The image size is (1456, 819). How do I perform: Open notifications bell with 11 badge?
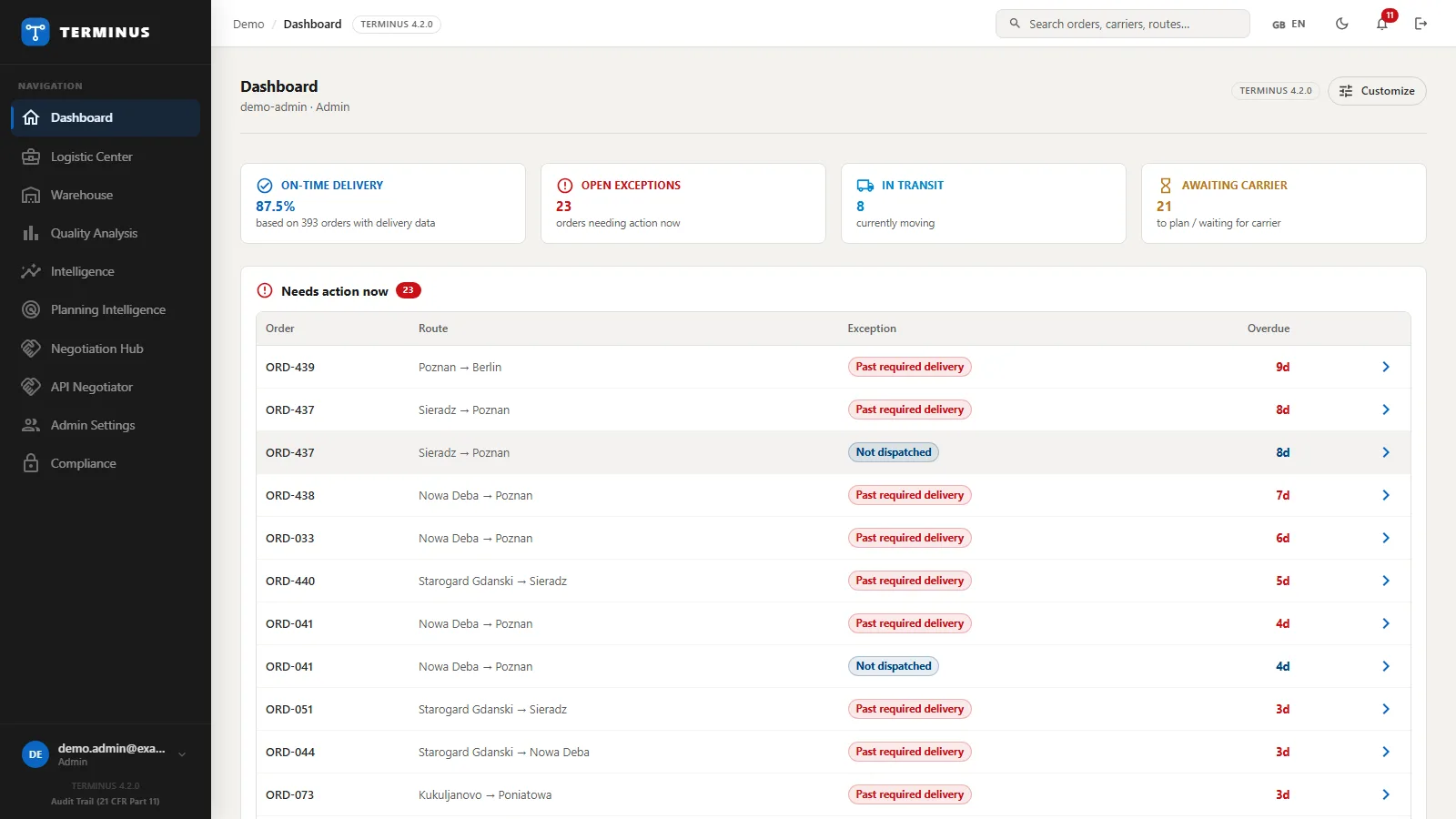pyautogui.click(x=1382, y=24)
